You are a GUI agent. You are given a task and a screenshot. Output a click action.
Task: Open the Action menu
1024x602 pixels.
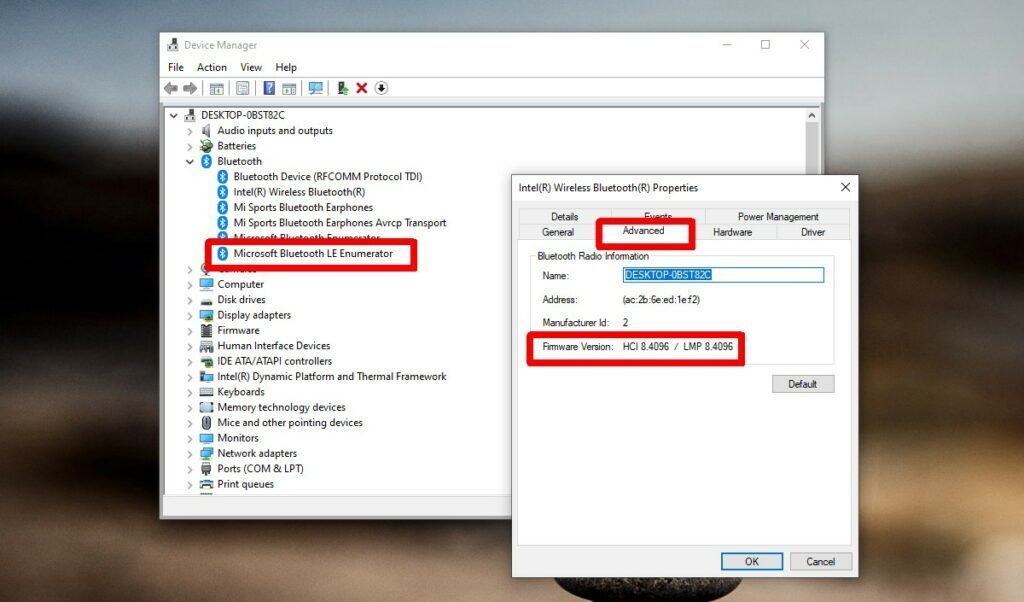point(211,67)
